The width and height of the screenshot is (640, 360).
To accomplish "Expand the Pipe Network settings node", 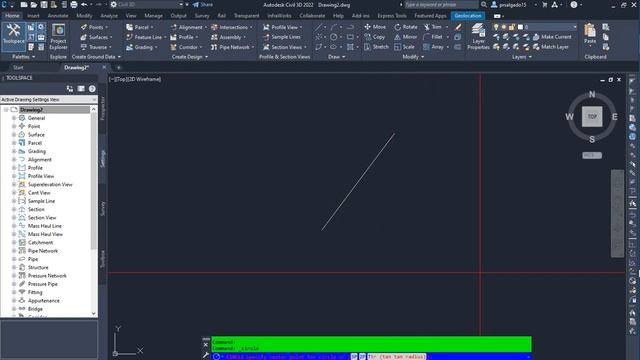I will pos(14,251).
